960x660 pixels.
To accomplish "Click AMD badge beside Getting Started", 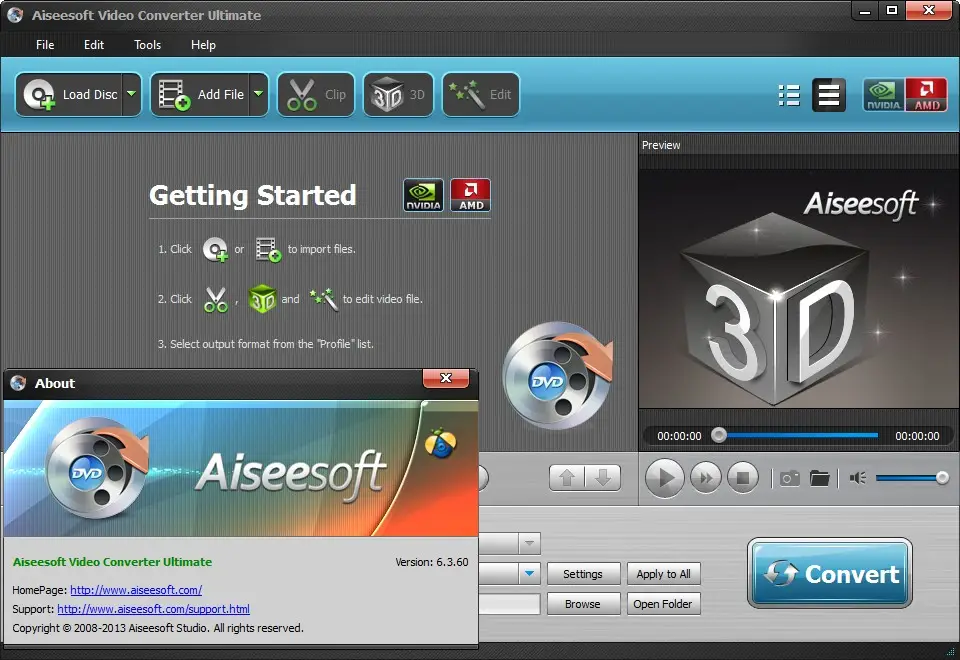I will pos(470,195).
